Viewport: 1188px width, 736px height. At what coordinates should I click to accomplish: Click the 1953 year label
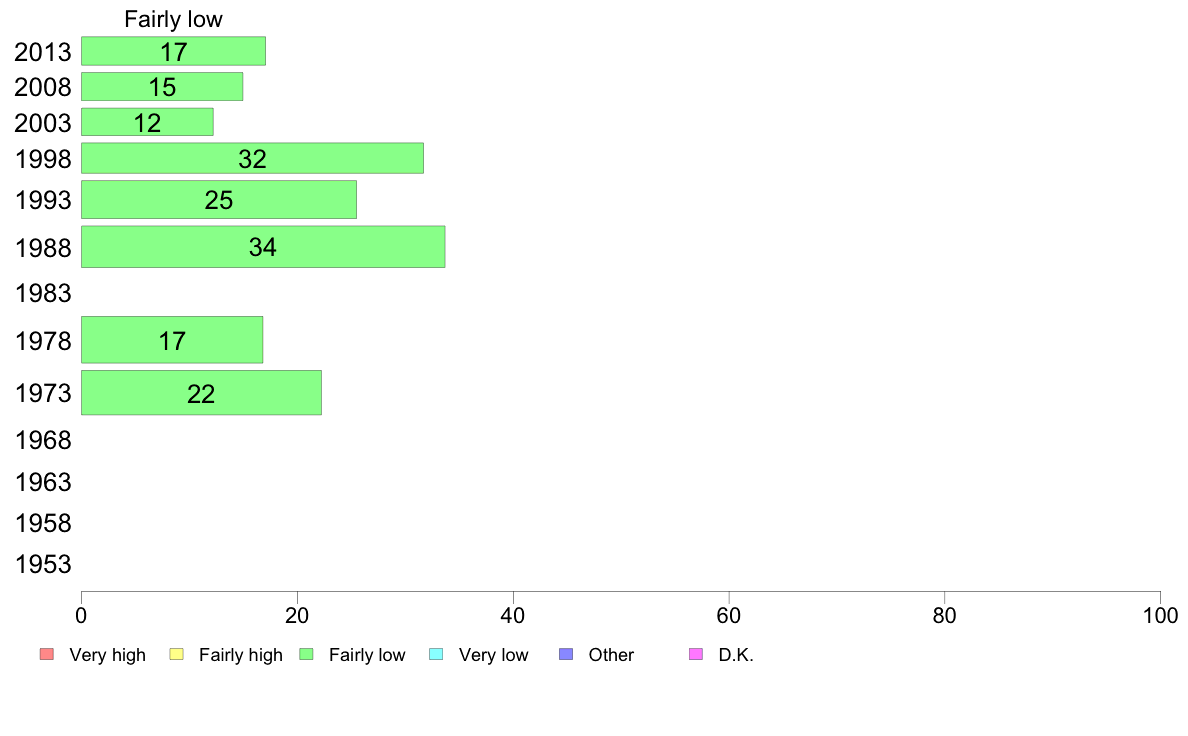pyautogui.click(x=43, y=564)
